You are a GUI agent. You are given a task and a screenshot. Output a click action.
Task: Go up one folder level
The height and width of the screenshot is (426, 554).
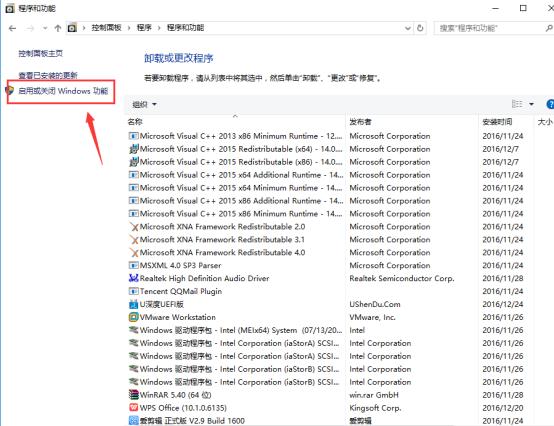coord(58,28)
